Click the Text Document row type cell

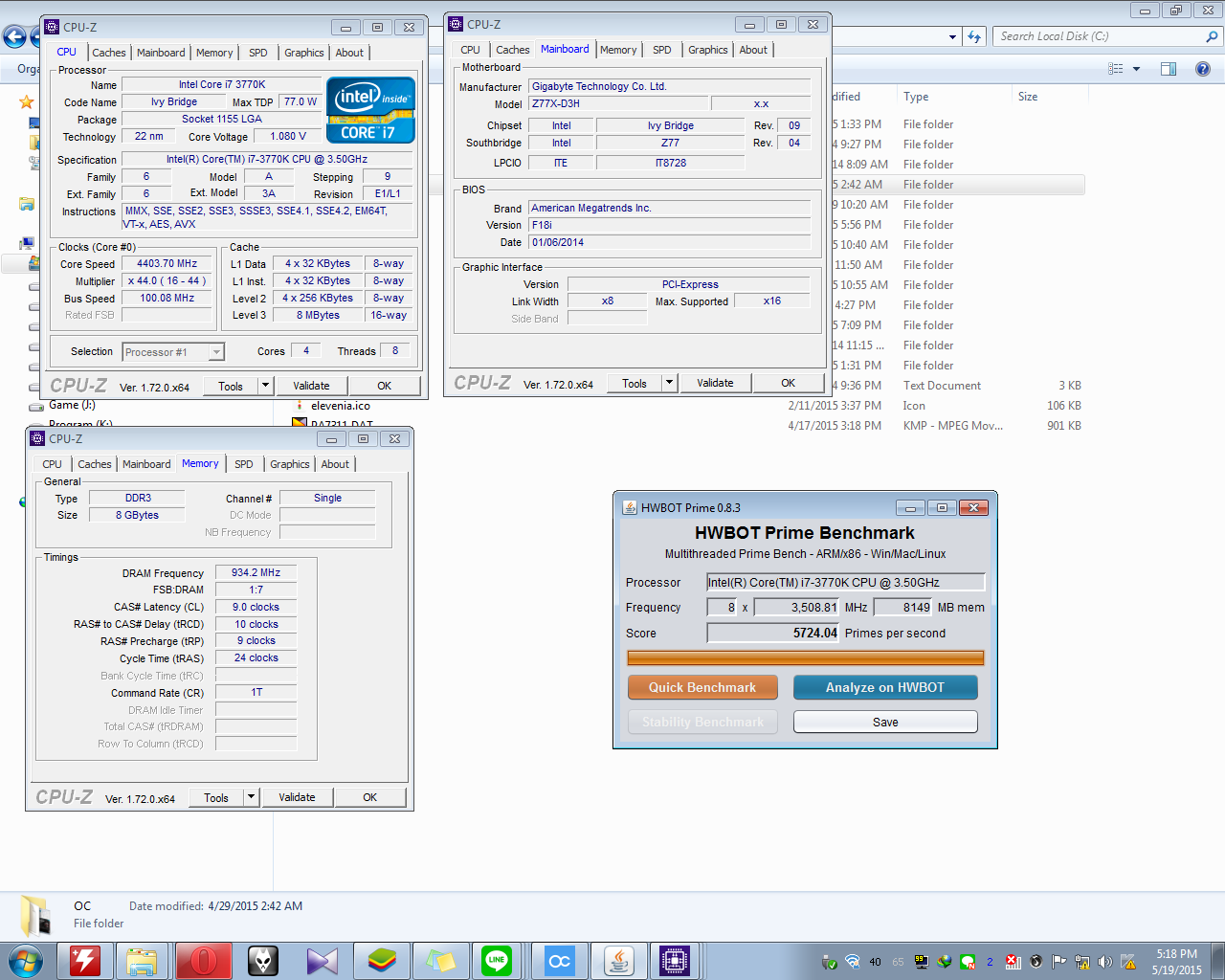point(942,386)
